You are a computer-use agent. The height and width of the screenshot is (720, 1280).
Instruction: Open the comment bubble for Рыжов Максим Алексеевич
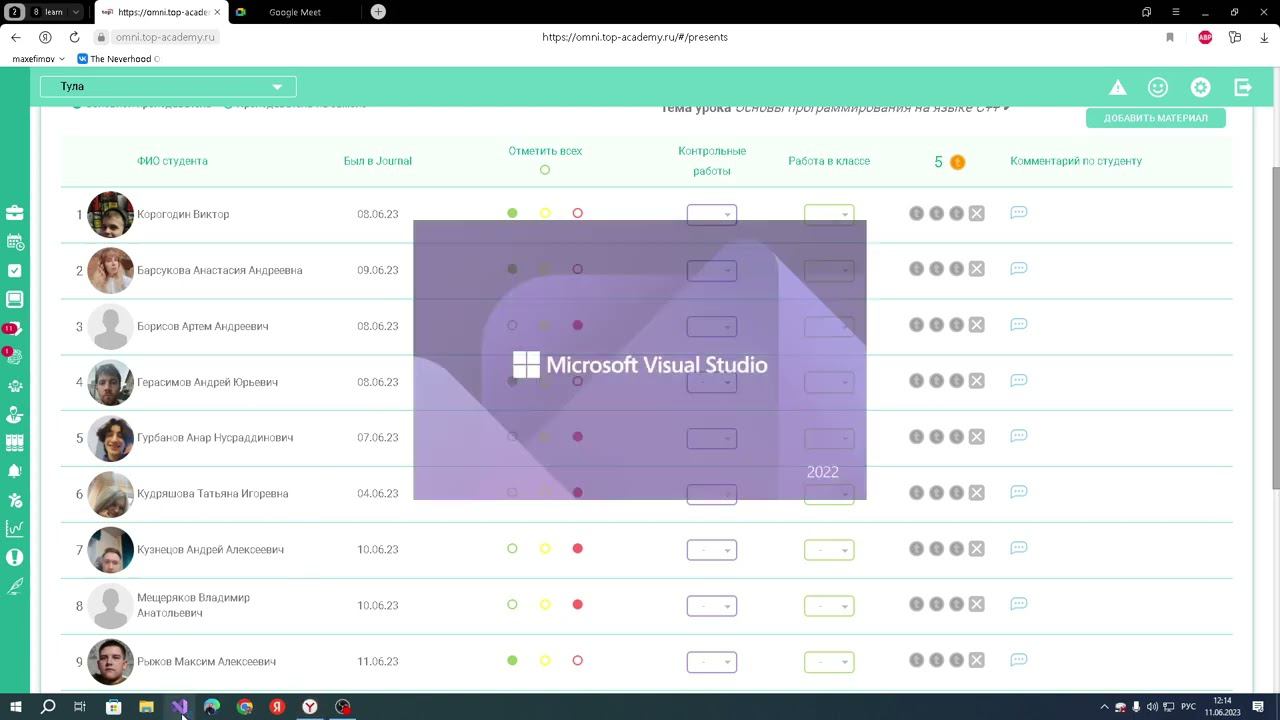(1019, 660)
